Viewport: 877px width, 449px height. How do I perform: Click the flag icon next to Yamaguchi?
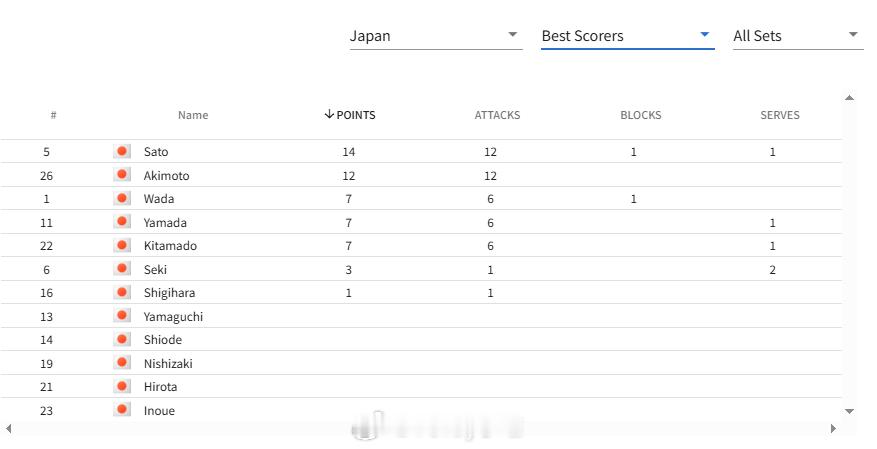tap(122, 316)
